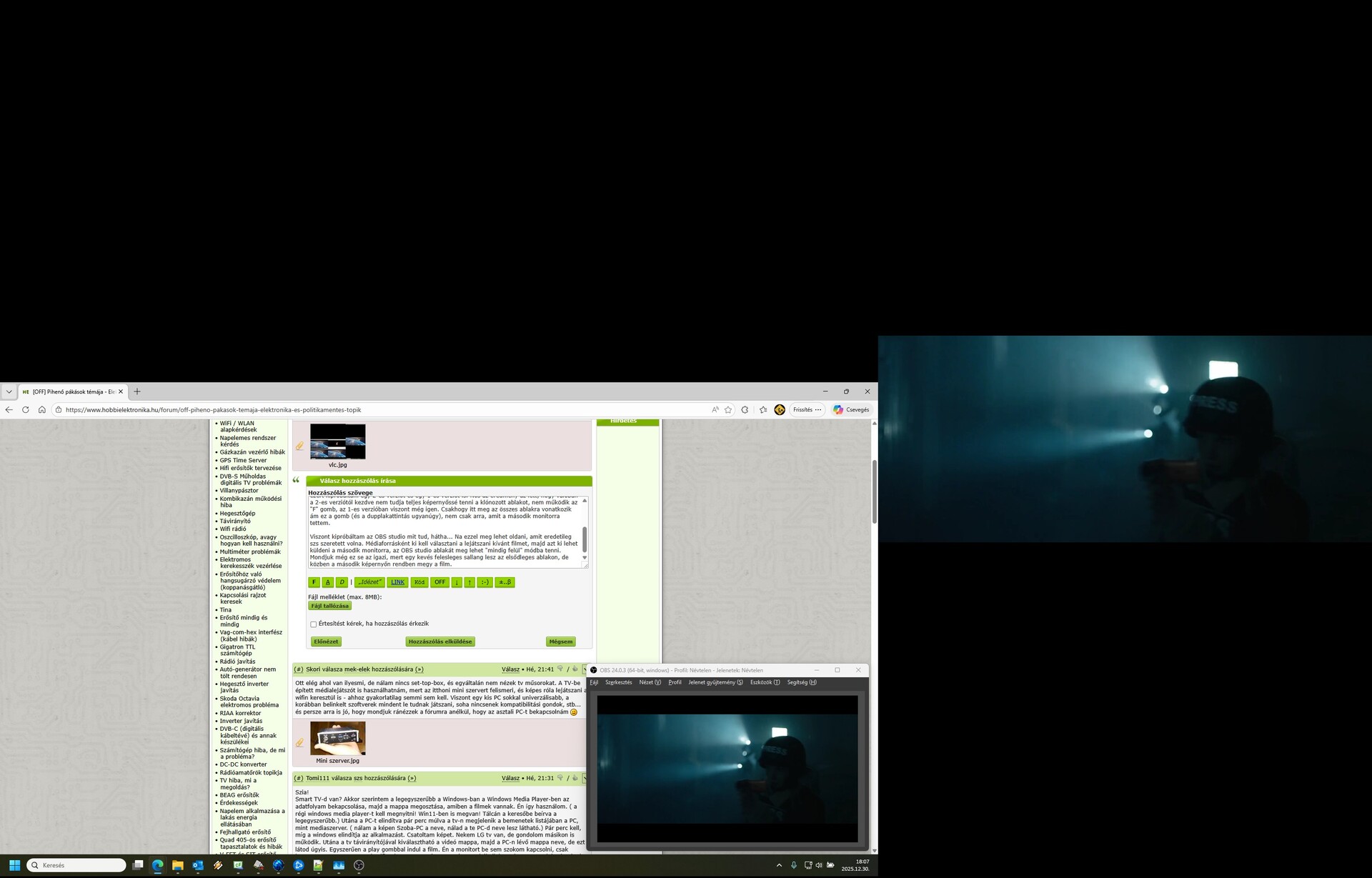Open the vlc.jpg attachment thumbnail
1372x878 pixels.
tap(337, 442)
